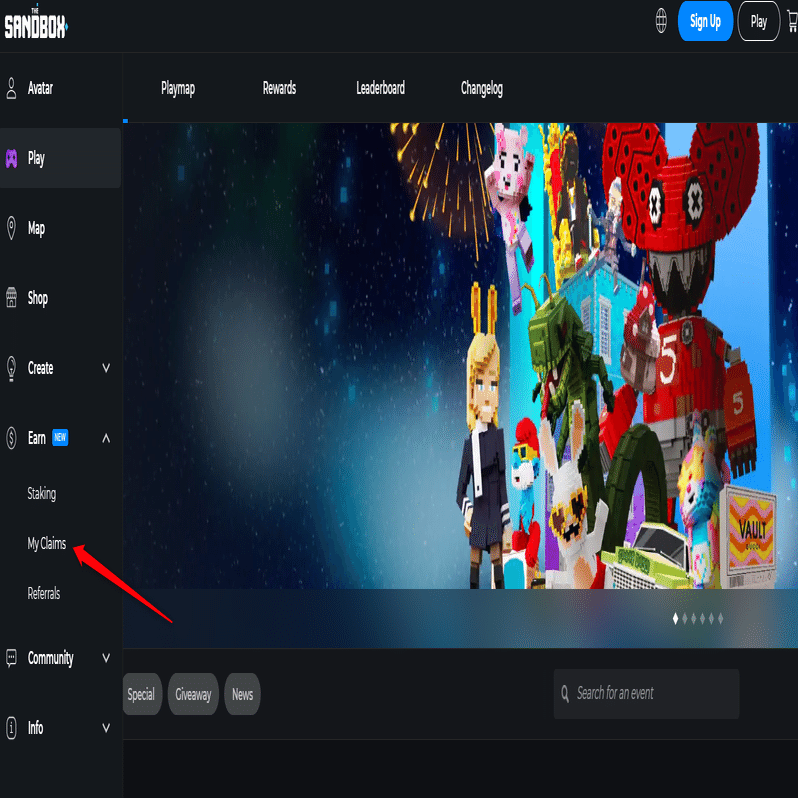The height and width of the screenshot is (798, 798).
Task: Select the Earn label in sidebar
Action: click(x=37, y=438)
